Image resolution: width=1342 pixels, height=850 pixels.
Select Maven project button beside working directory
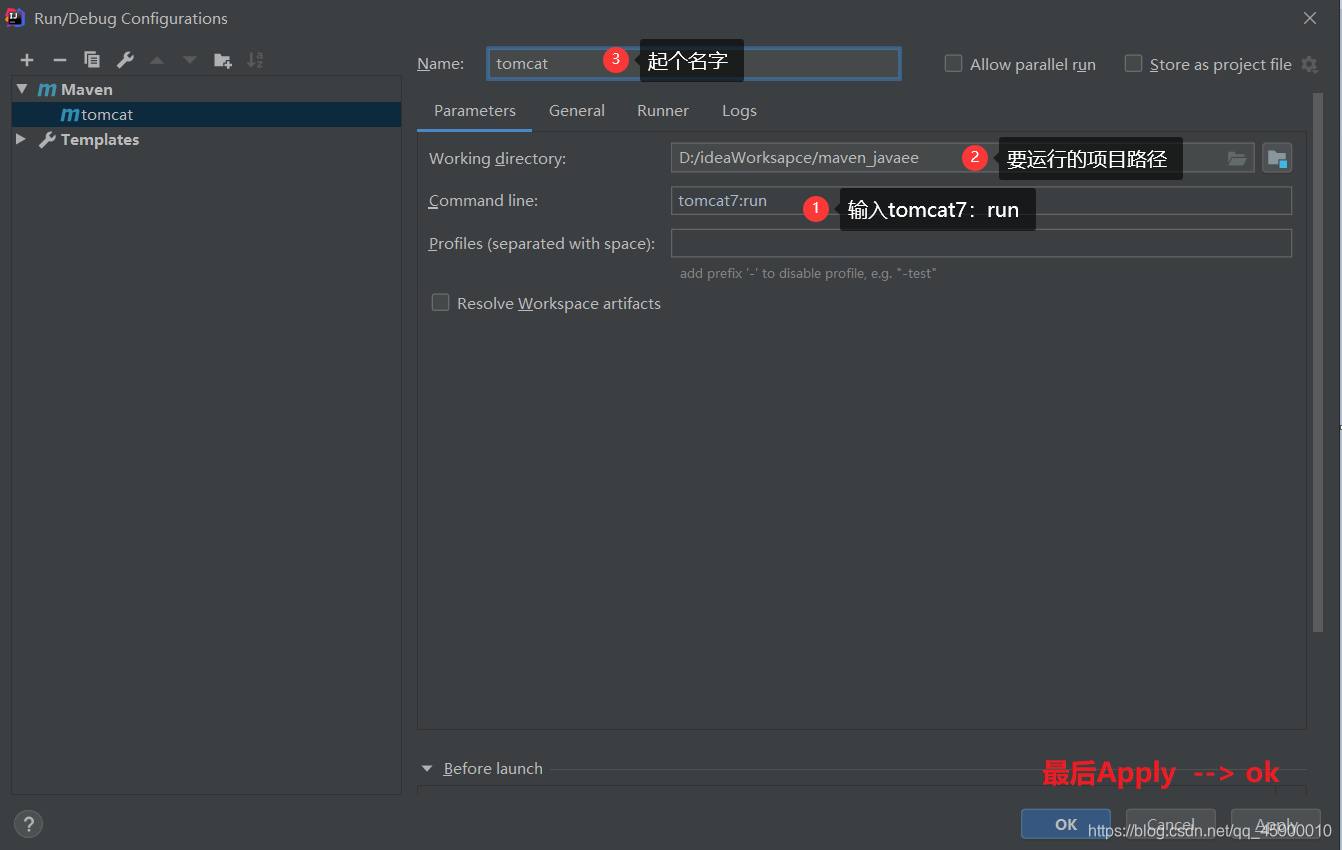(1277, 158)
